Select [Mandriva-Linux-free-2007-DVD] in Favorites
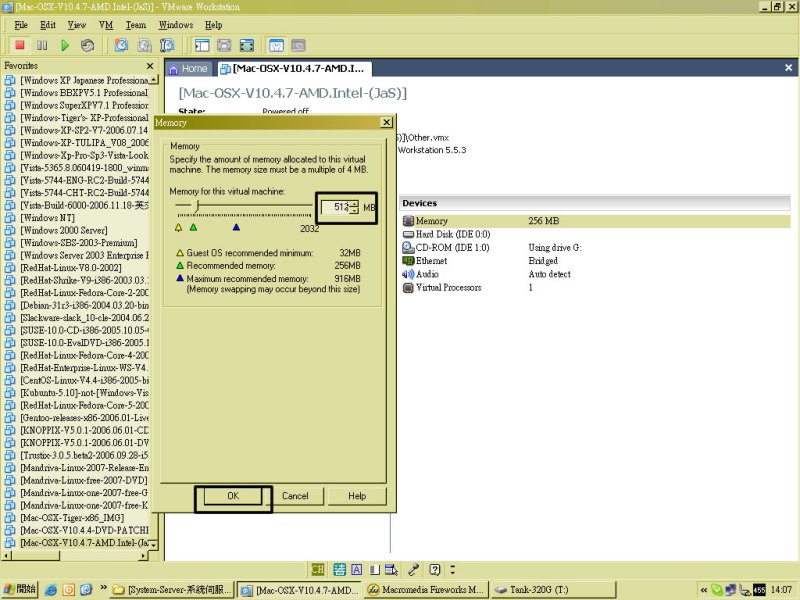Screen dimensions: 800x600 coord(84,480)
